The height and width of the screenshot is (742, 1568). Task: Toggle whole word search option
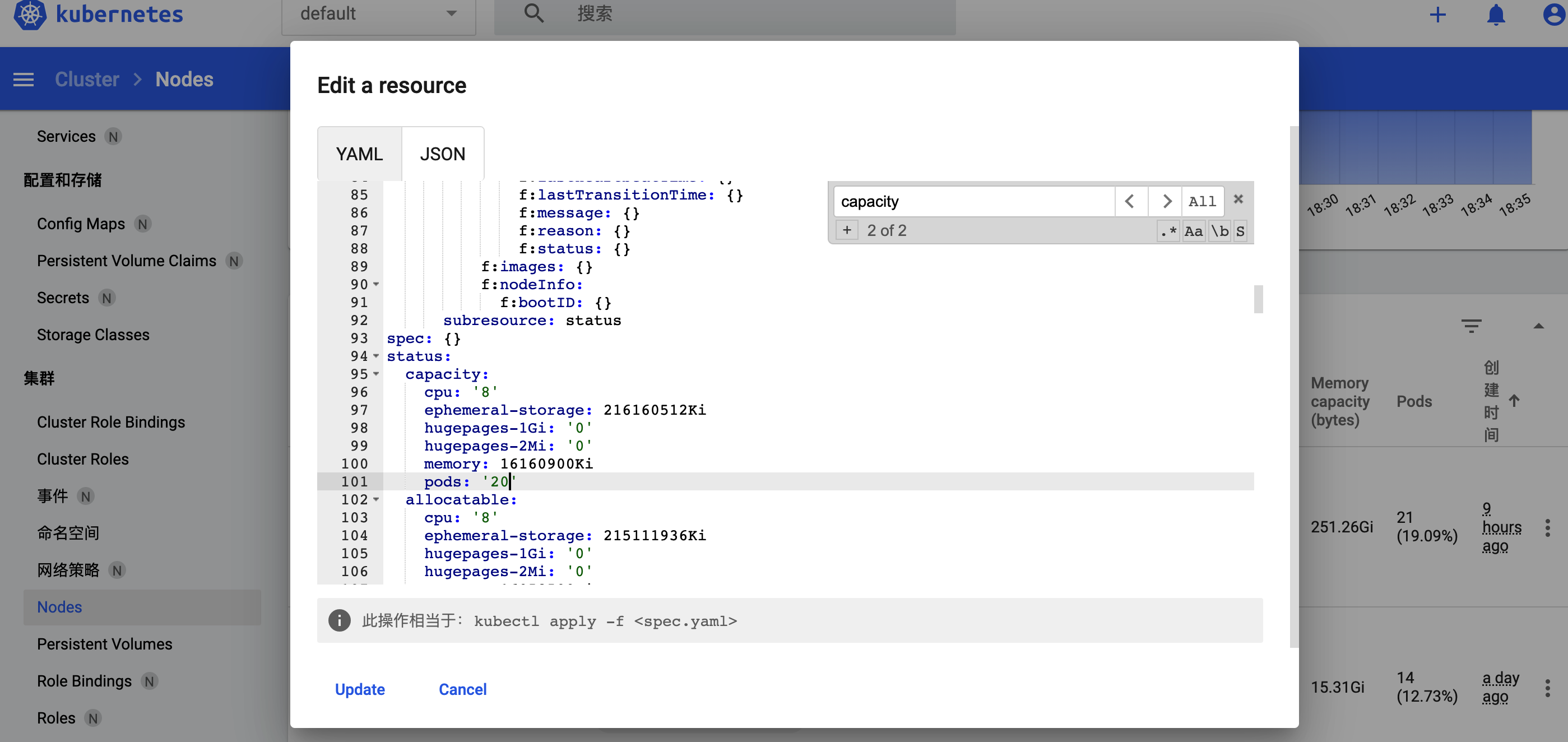(1219, 231)
